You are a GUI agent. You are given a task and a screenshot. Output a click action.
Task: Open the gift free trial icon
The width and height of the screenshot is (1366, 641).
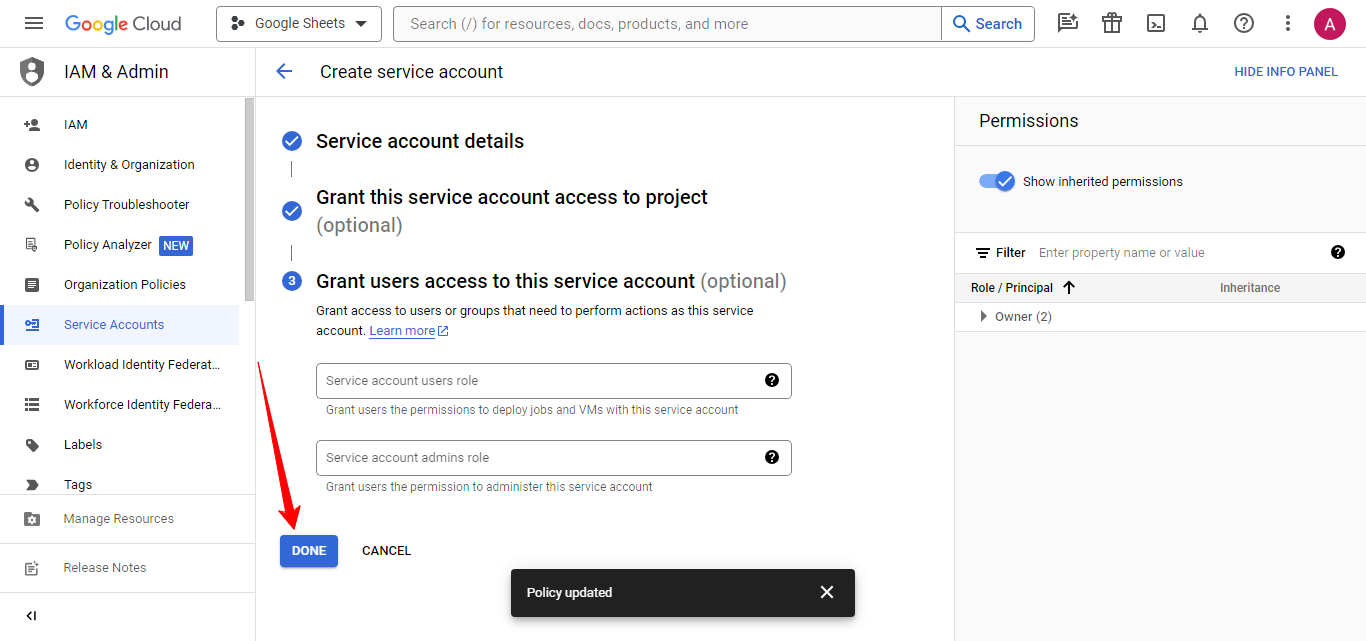click(x=1112, y=24)
